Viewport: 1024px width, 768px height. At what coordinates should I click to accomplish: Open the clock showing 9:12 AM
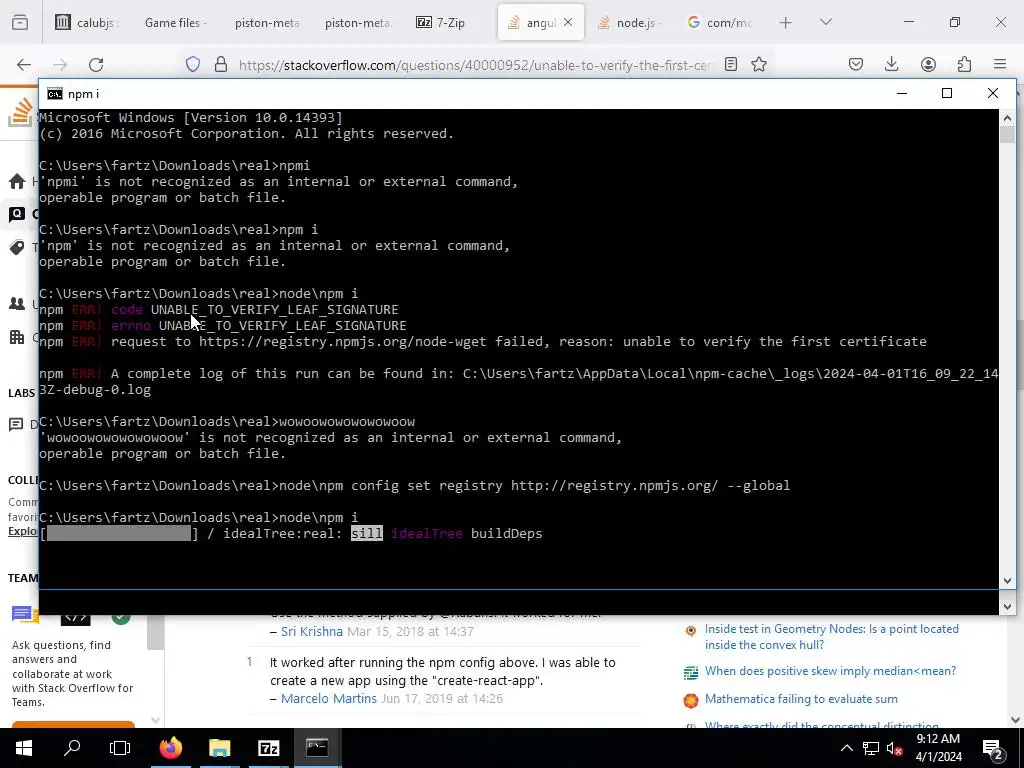(938, 748)
